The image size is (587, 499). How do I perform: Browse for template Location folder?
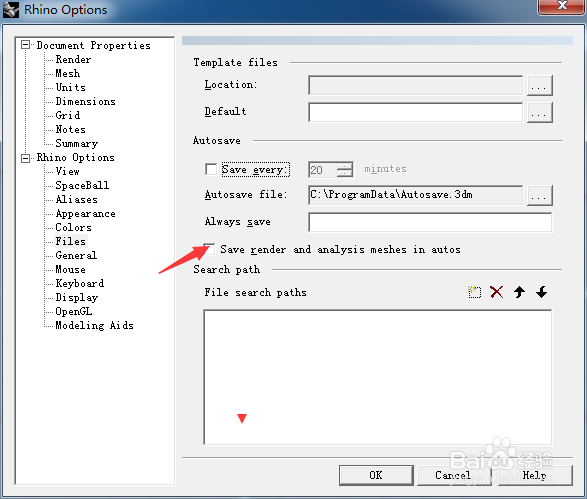(x=539, y=86)
